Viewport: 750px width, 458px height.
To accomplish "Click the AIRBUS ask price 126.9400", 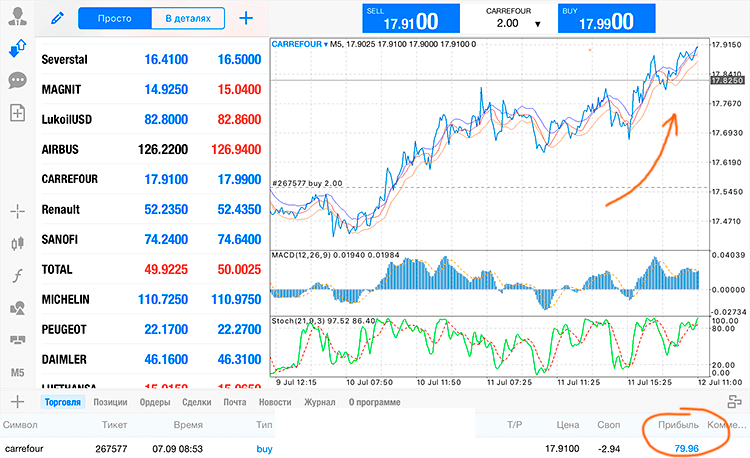I will click(x=236, y=149).
